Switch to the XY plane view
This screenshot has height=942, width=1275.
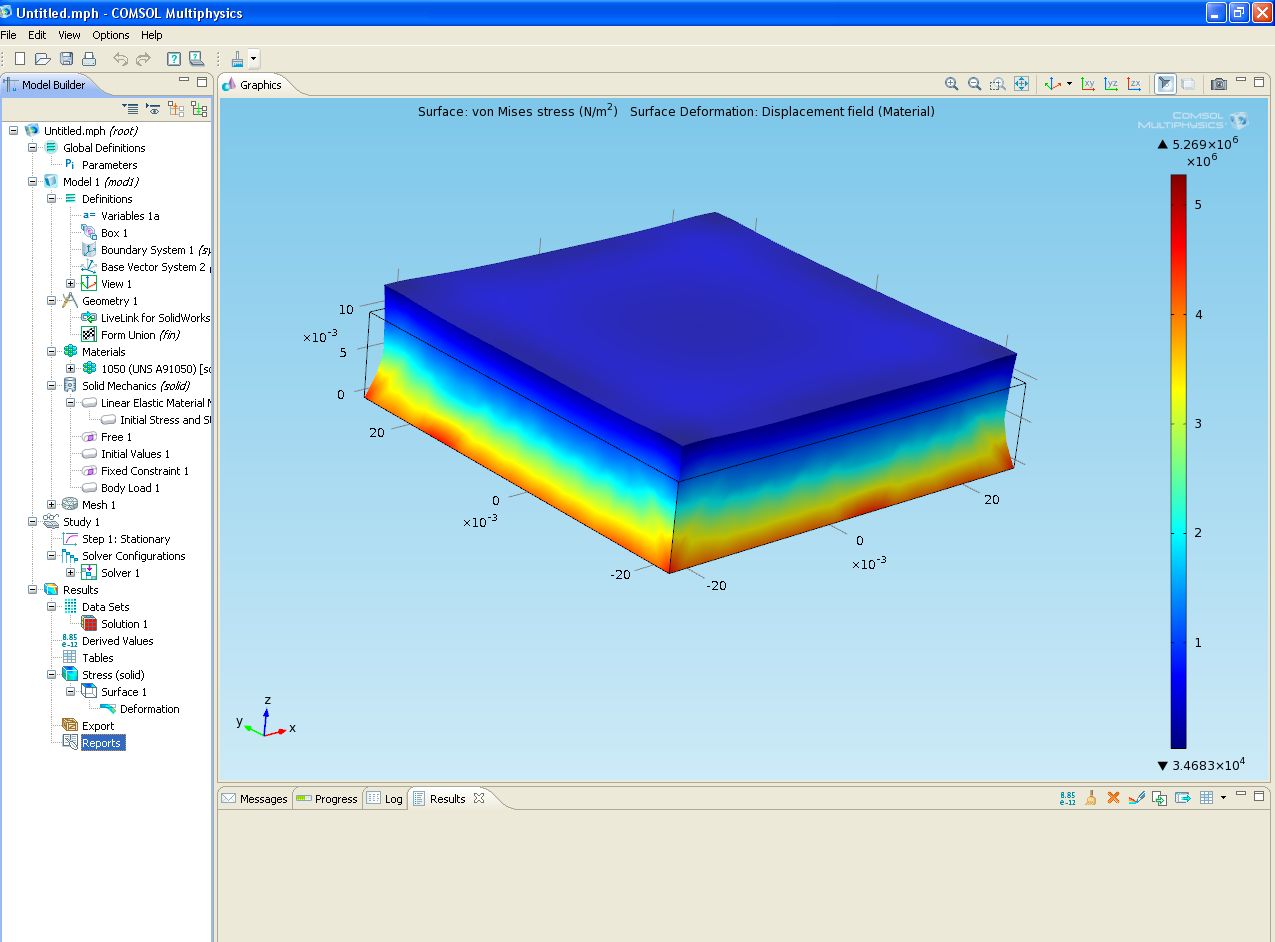pos(1088,85)
